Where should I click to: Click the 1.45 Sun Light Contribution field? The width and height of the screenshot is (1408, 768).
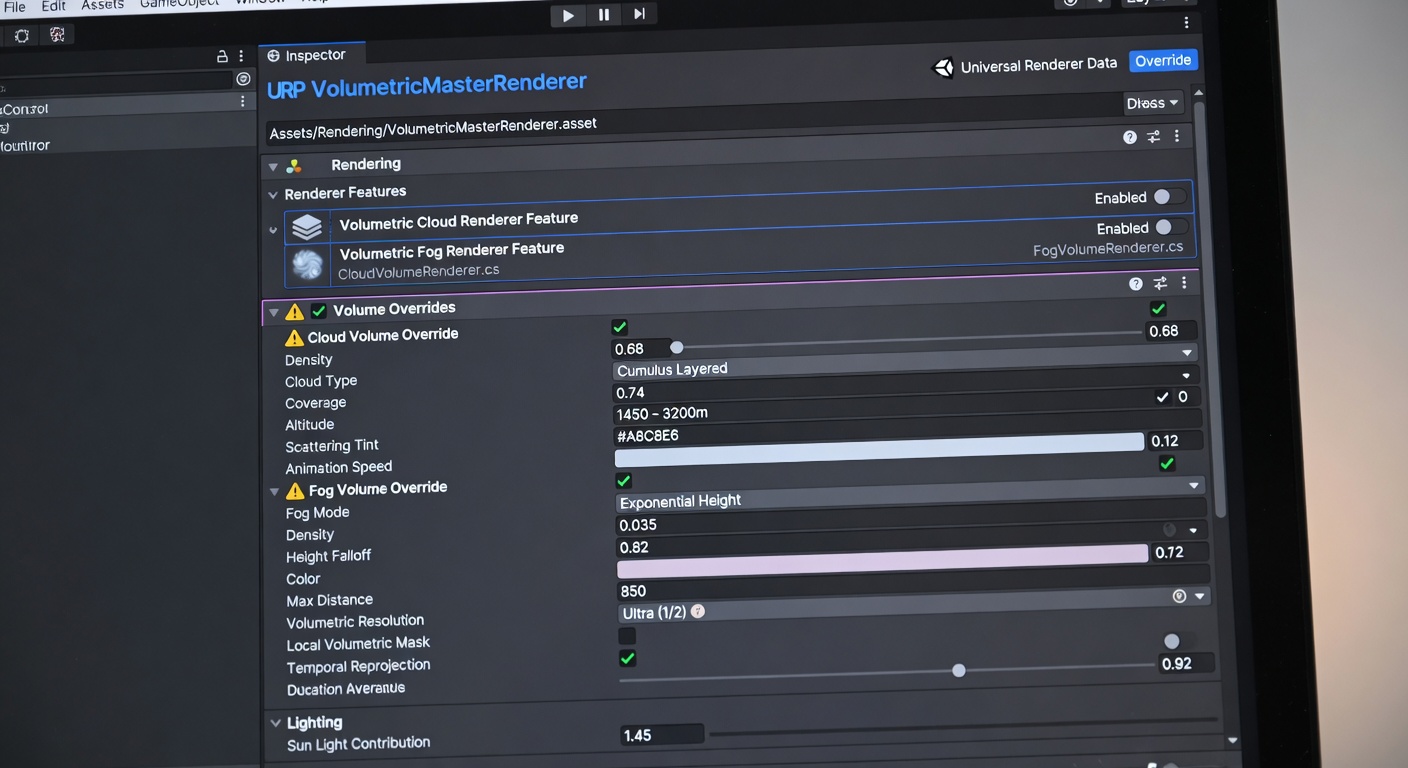(x=662, y=735)
